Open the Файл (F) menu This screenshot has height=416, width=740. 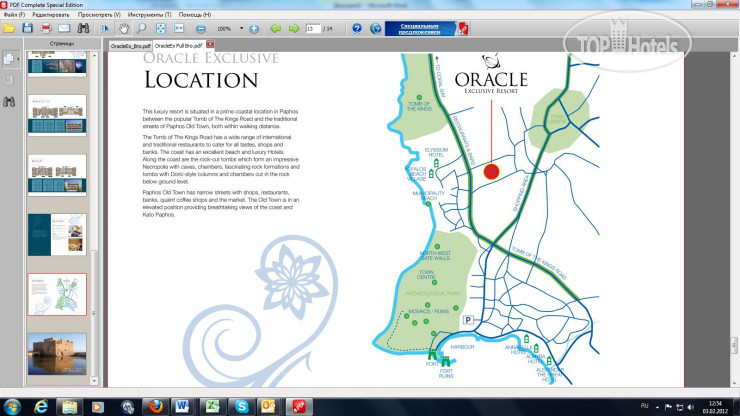coord(14,15)
